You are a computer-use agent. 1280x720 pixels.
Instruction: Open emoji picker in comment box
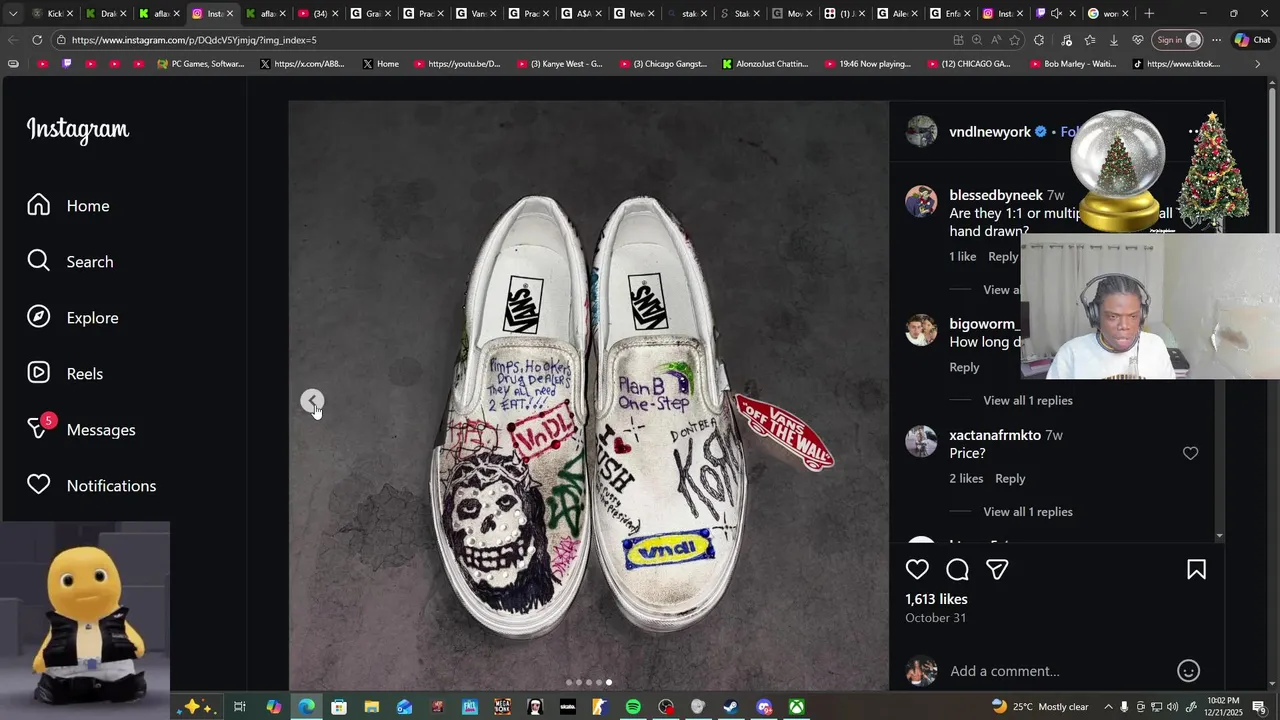(x=1188, y=671)
